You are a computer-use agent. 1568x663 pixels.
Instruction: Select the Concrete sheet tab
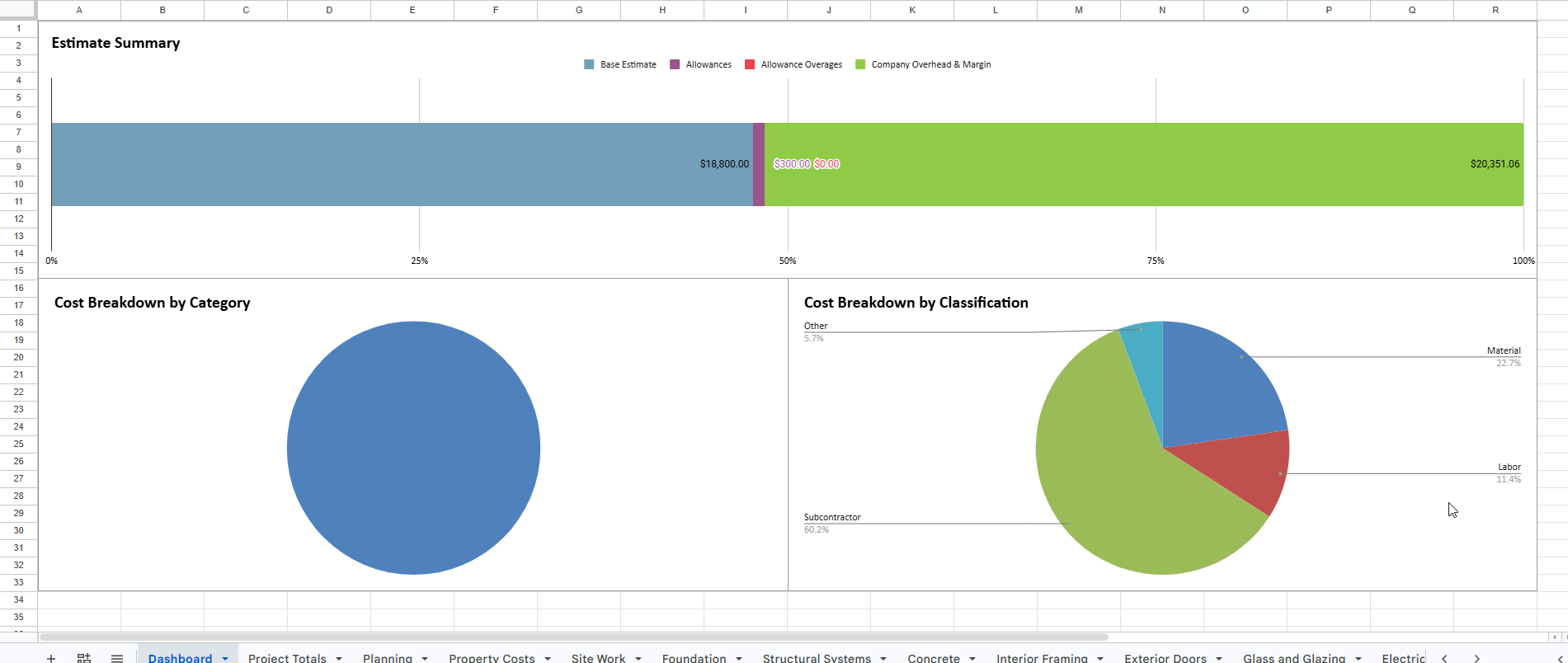tap(934, 658)
